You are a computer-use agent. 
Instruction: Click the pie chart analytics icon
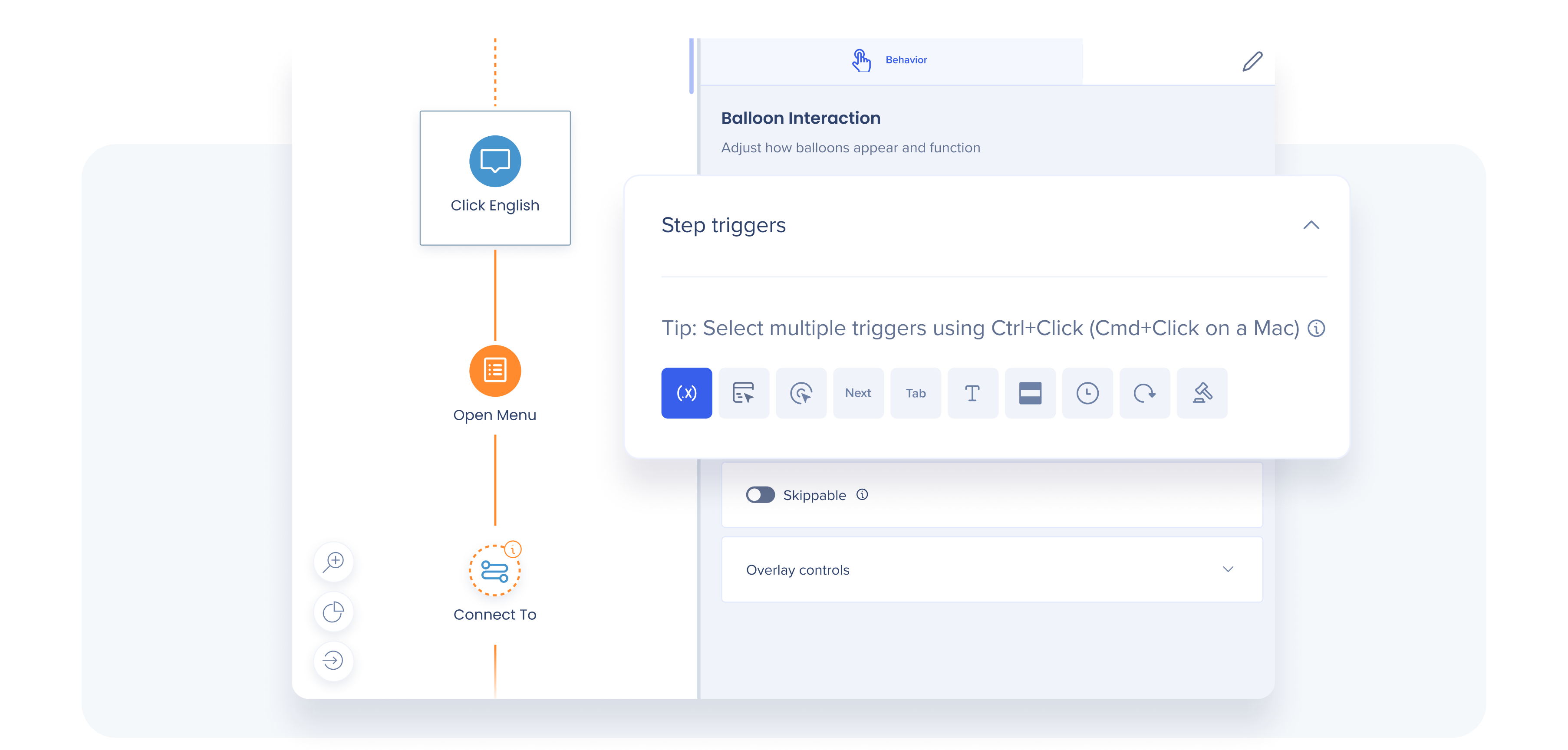pyautogui.click(x=333, y=611)
